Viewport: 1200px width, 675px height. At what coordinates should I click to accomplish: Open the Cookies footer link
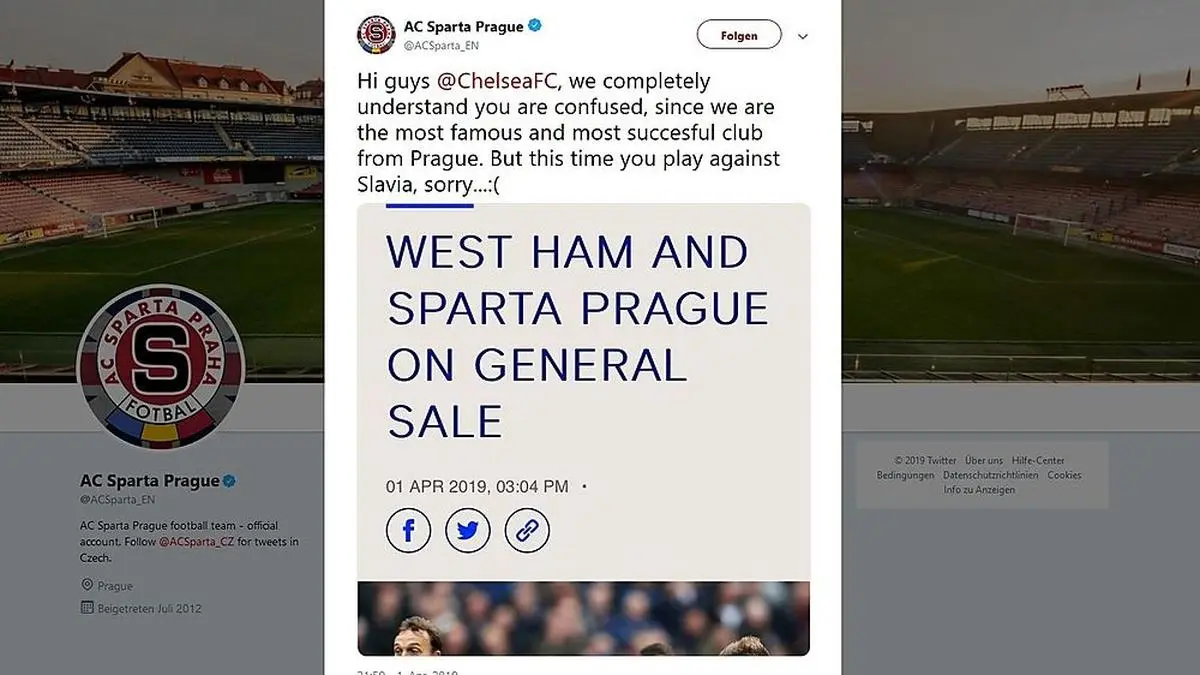pyautogui.click(x=1064, y=475)
